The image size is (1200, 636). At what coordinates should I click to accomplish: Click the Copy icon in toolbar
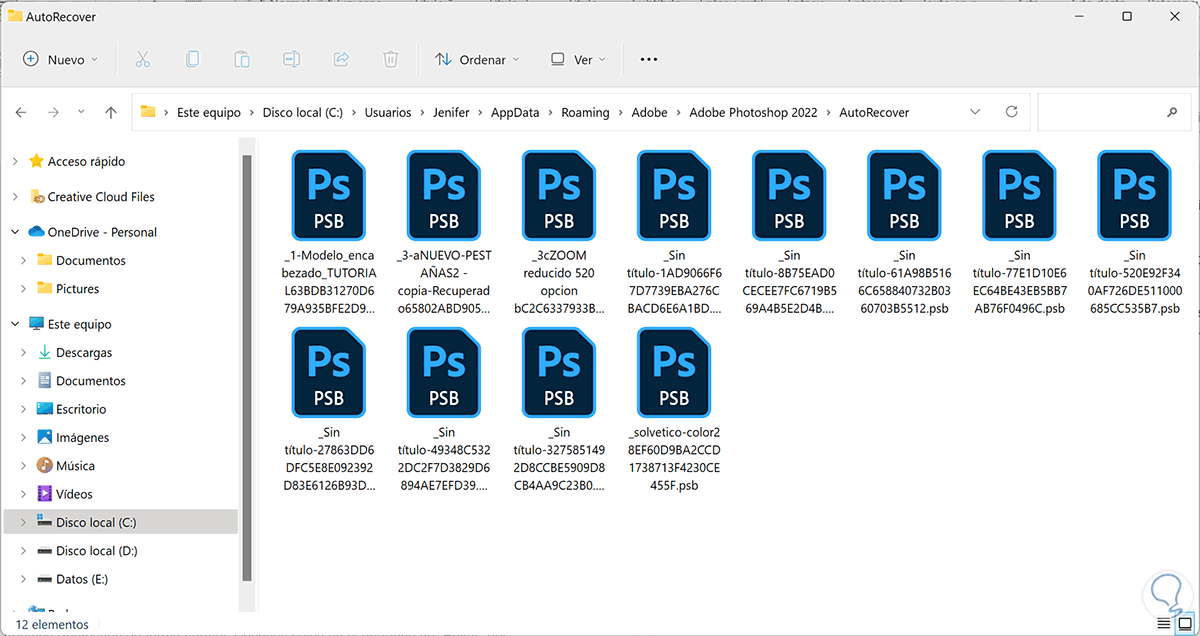192,60
